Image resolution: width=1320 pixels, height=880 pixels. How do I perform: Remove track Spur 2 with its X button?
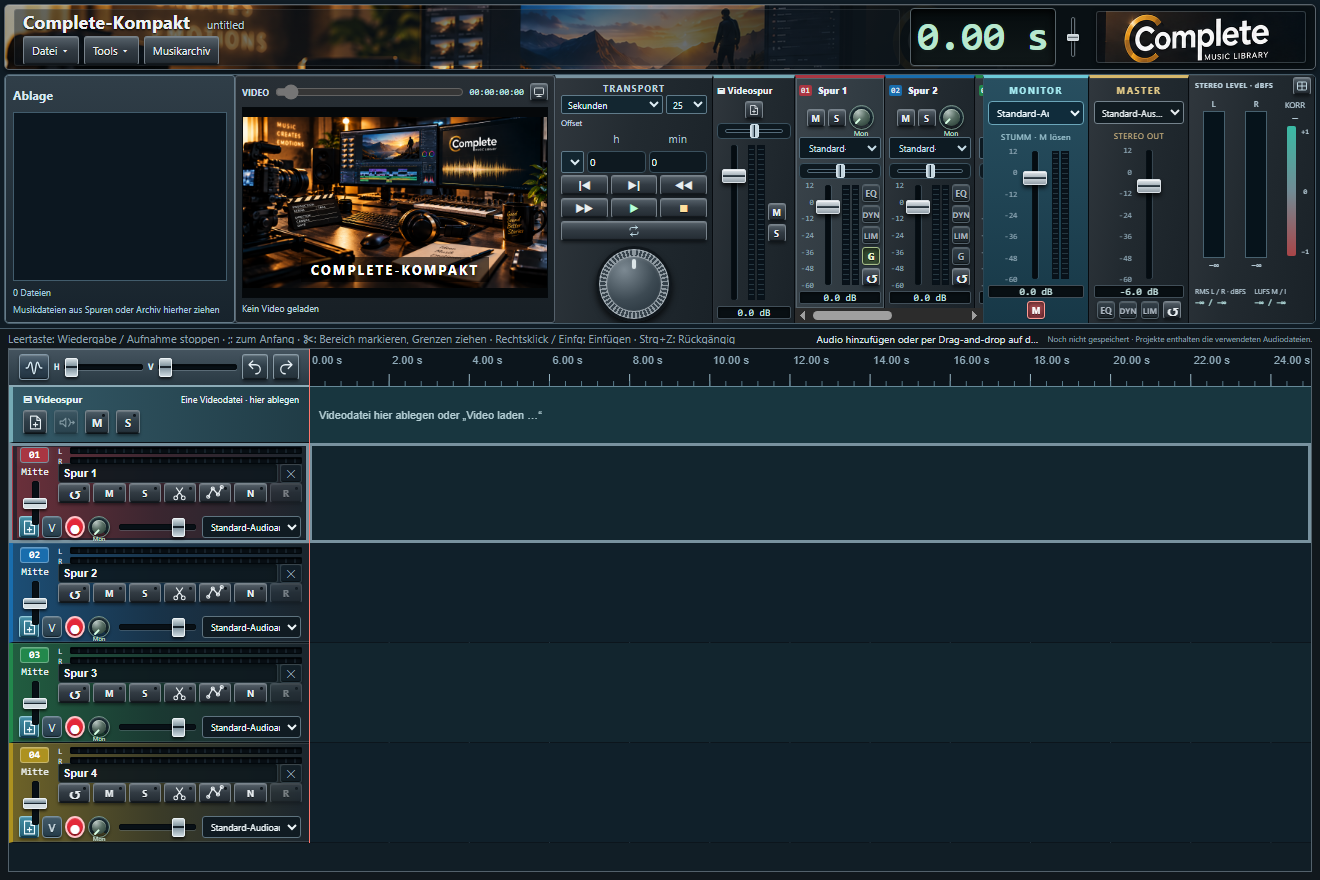[291, 574]
